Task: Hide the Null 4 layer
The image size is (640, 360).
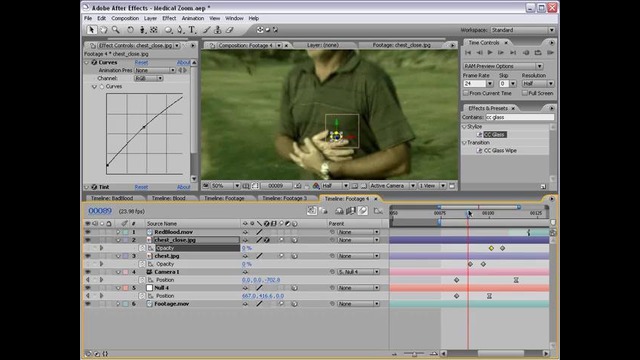Action: click(x=87, y=288)
